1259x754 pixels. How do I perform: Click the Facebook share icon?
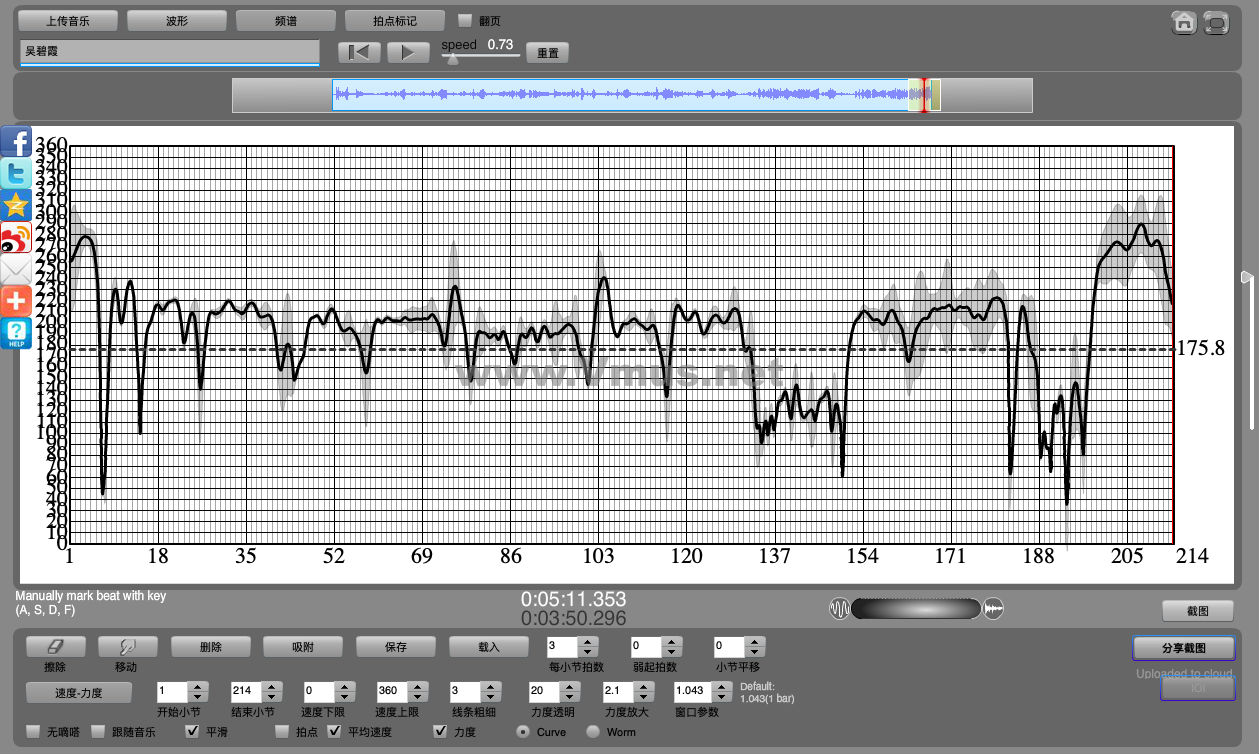[15, 142]
